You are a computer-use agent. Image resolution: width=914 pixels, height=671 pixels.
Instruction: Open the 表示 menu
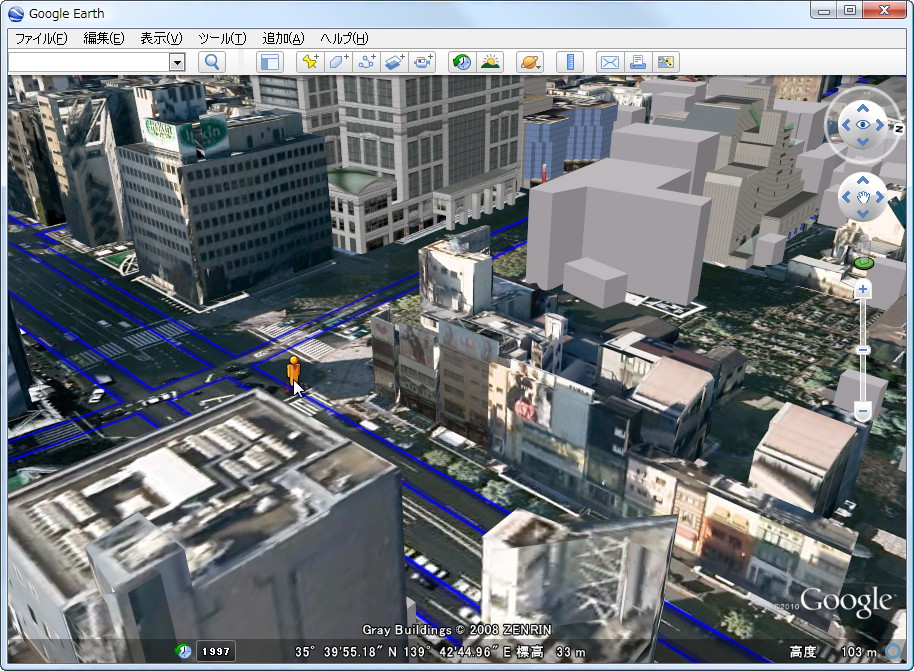coord(162,37)
